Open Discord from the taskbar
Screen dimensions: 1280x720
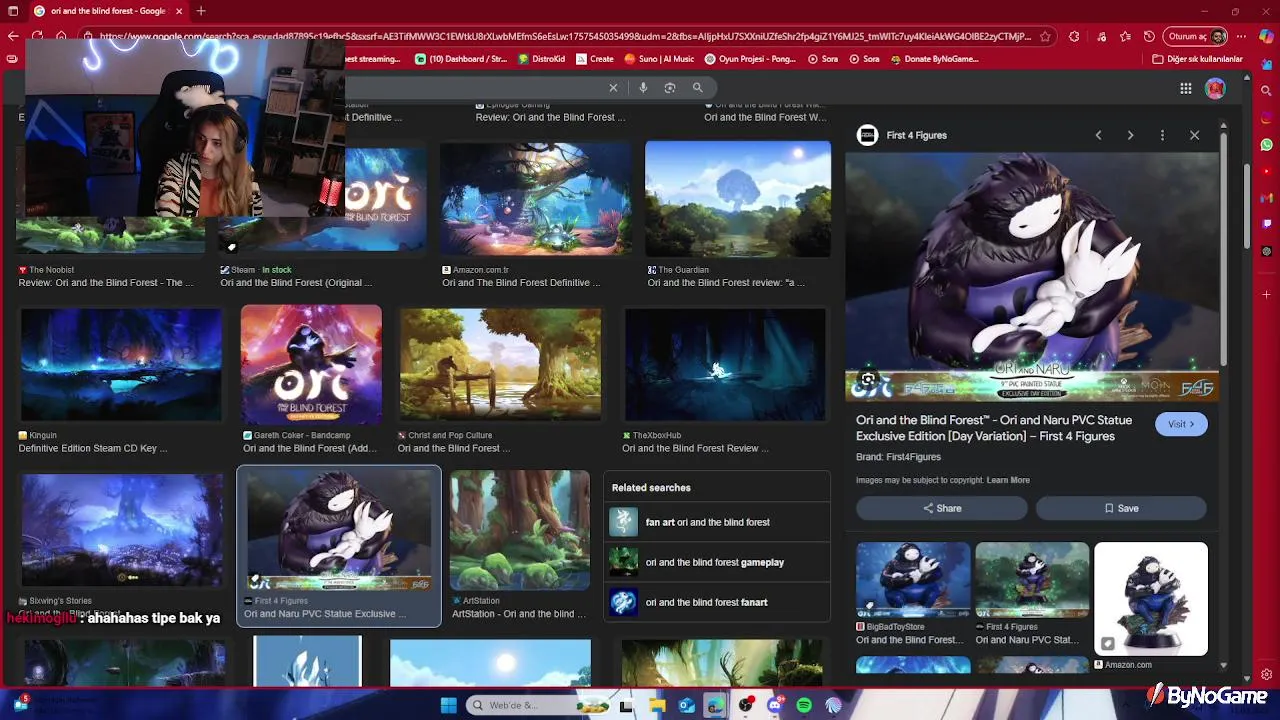point(775,706)
